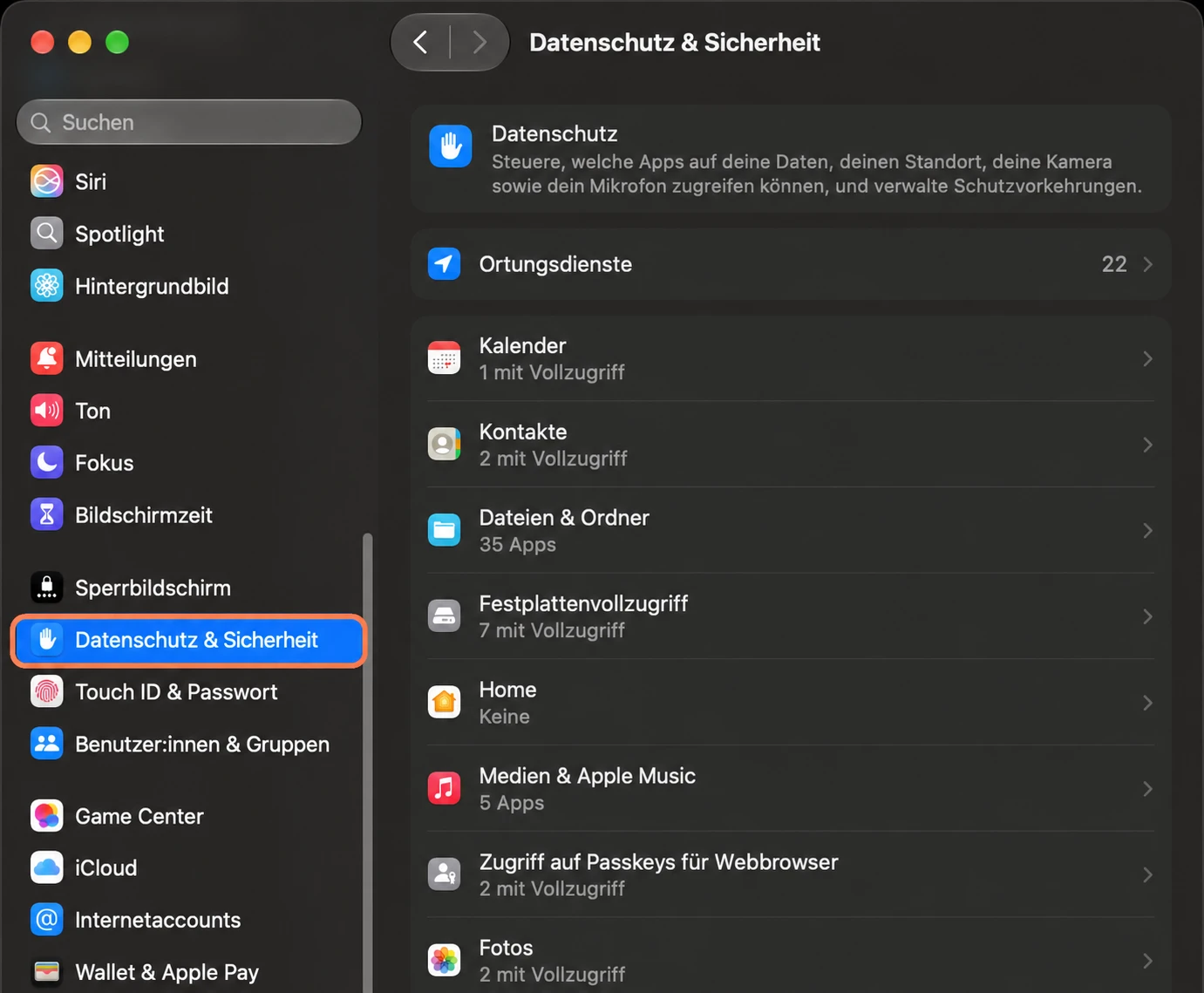
Task: Open Kontakte details via its chevron
Action: [1147, 445]
